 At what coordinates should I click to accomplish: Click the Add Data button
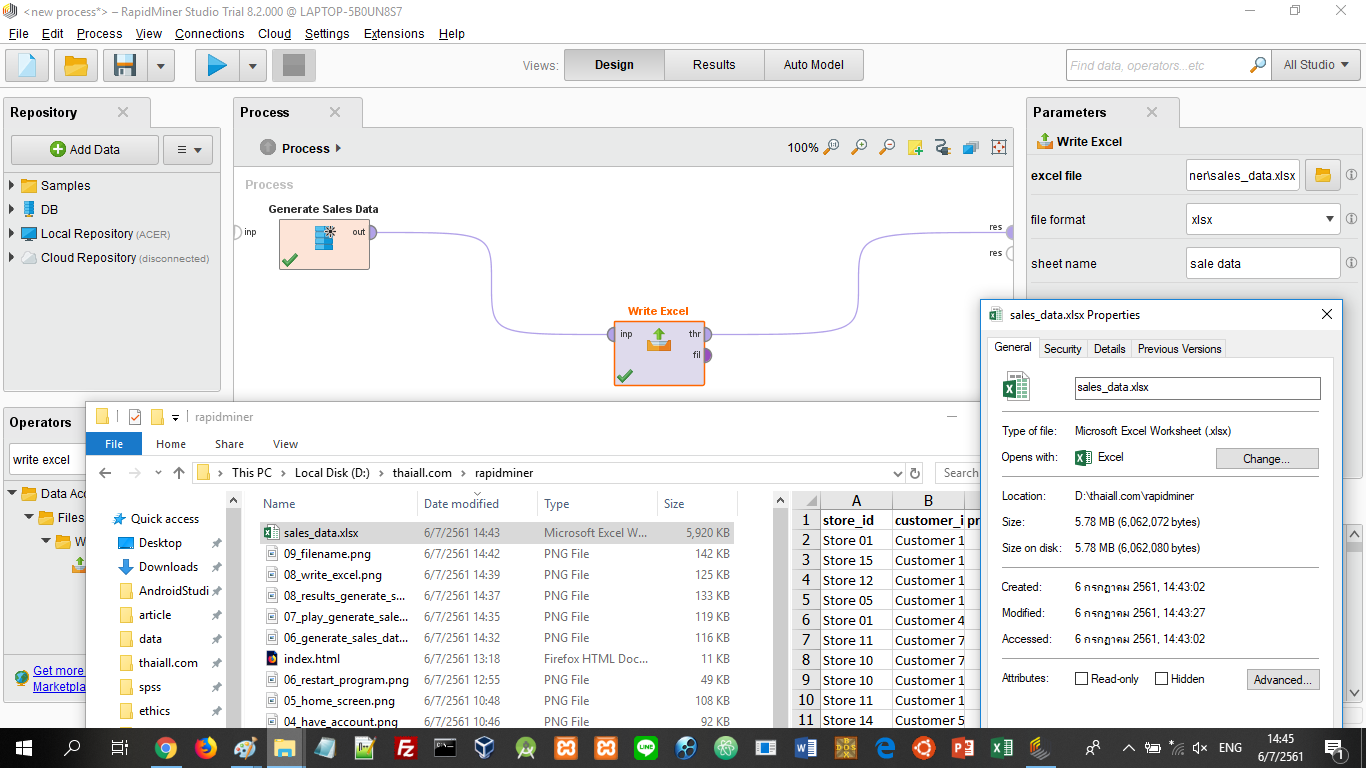click(85, 150)
